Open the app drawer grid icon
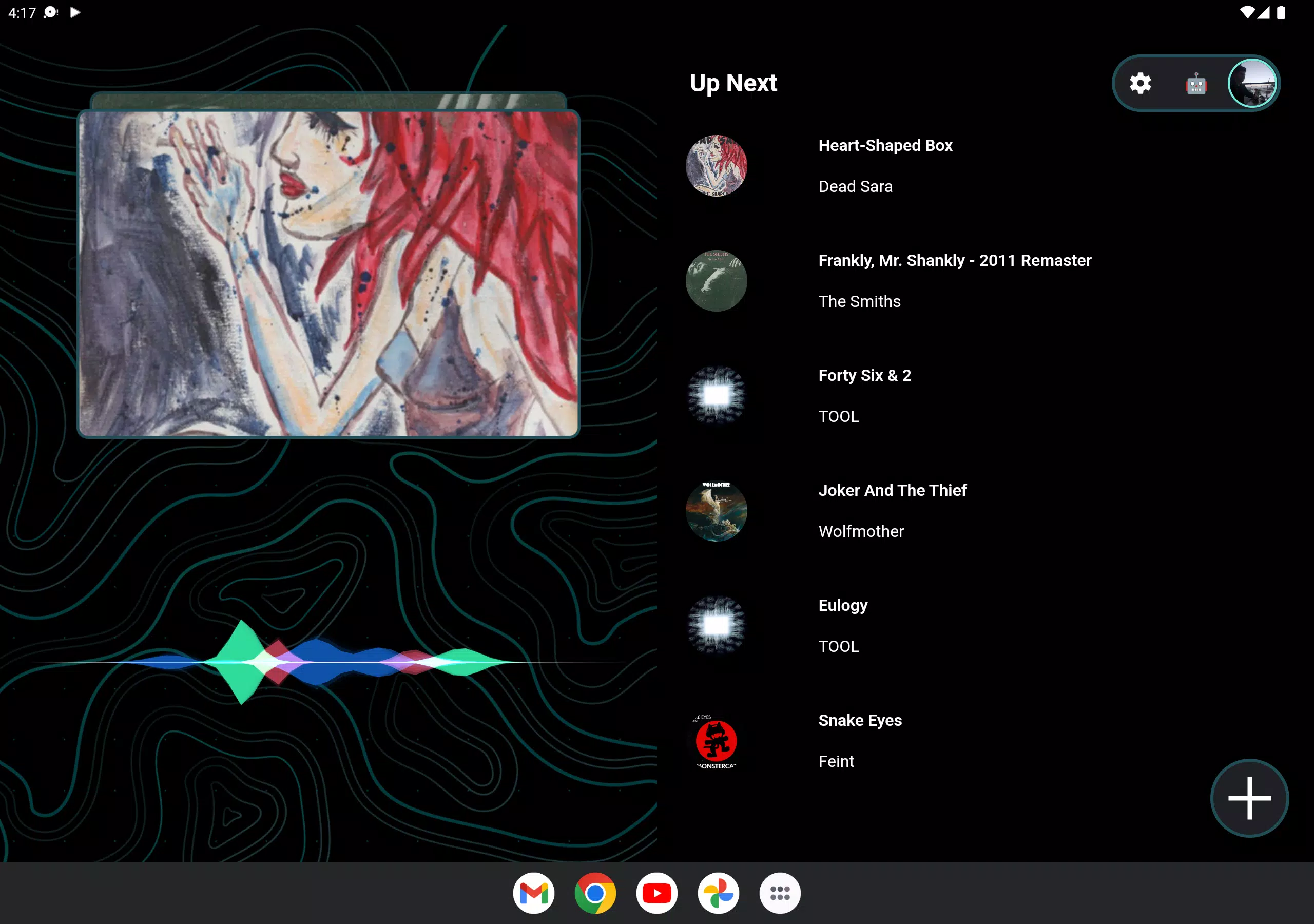 [780, 893]
